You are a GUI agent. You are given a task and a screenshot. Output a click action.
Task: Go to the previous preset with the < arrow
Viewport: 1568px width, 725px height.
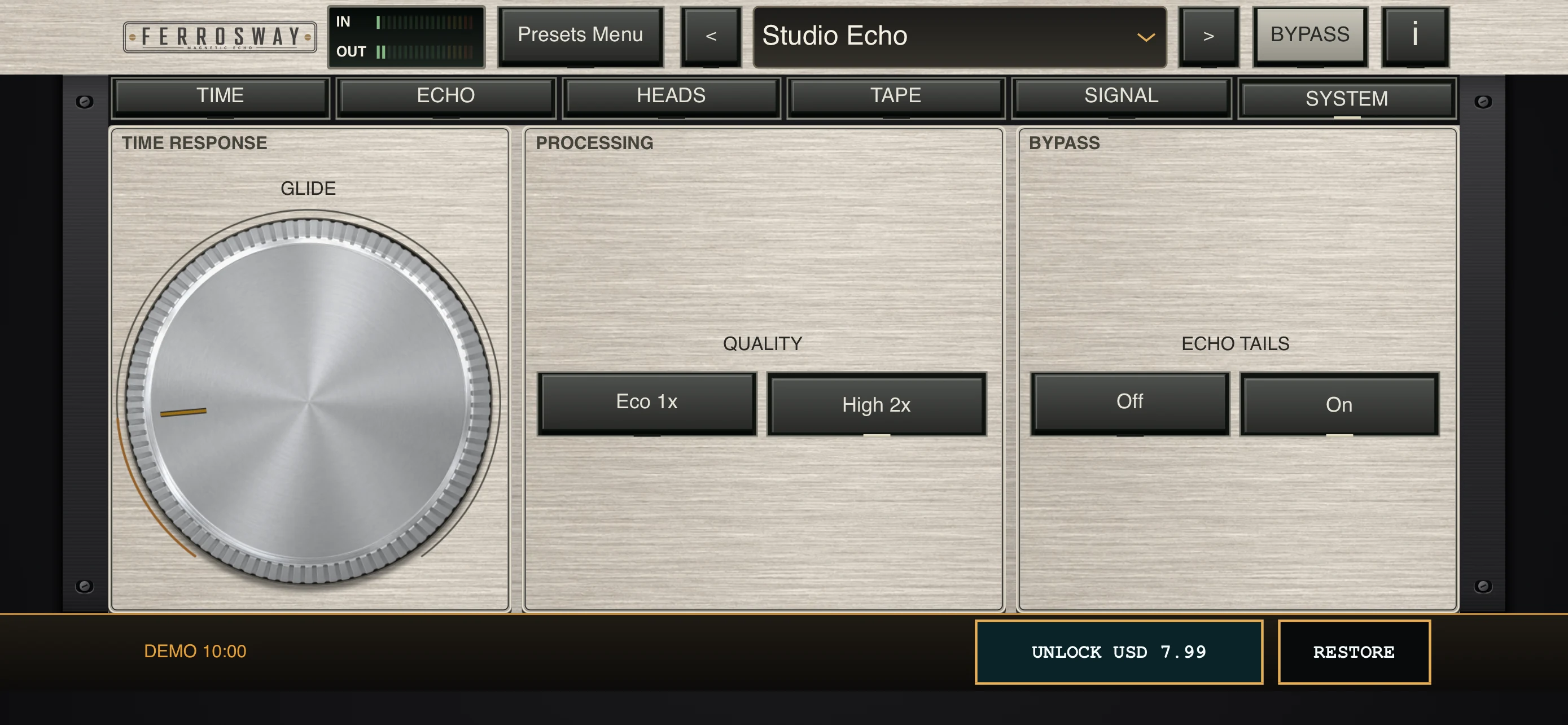(x=711, y=36)
